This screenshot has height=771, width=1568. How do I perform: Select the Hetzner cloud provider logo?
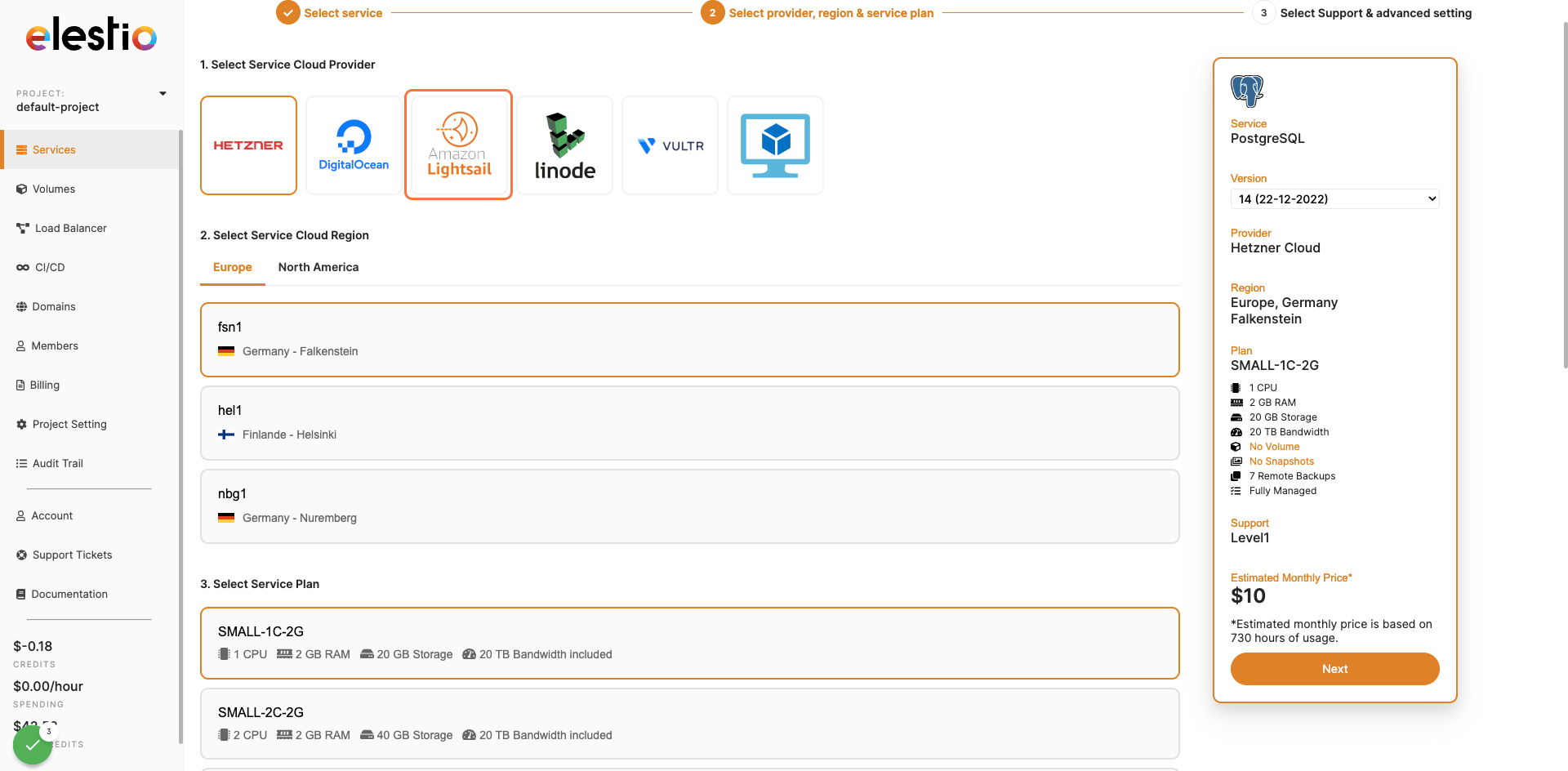coord(248,145)
